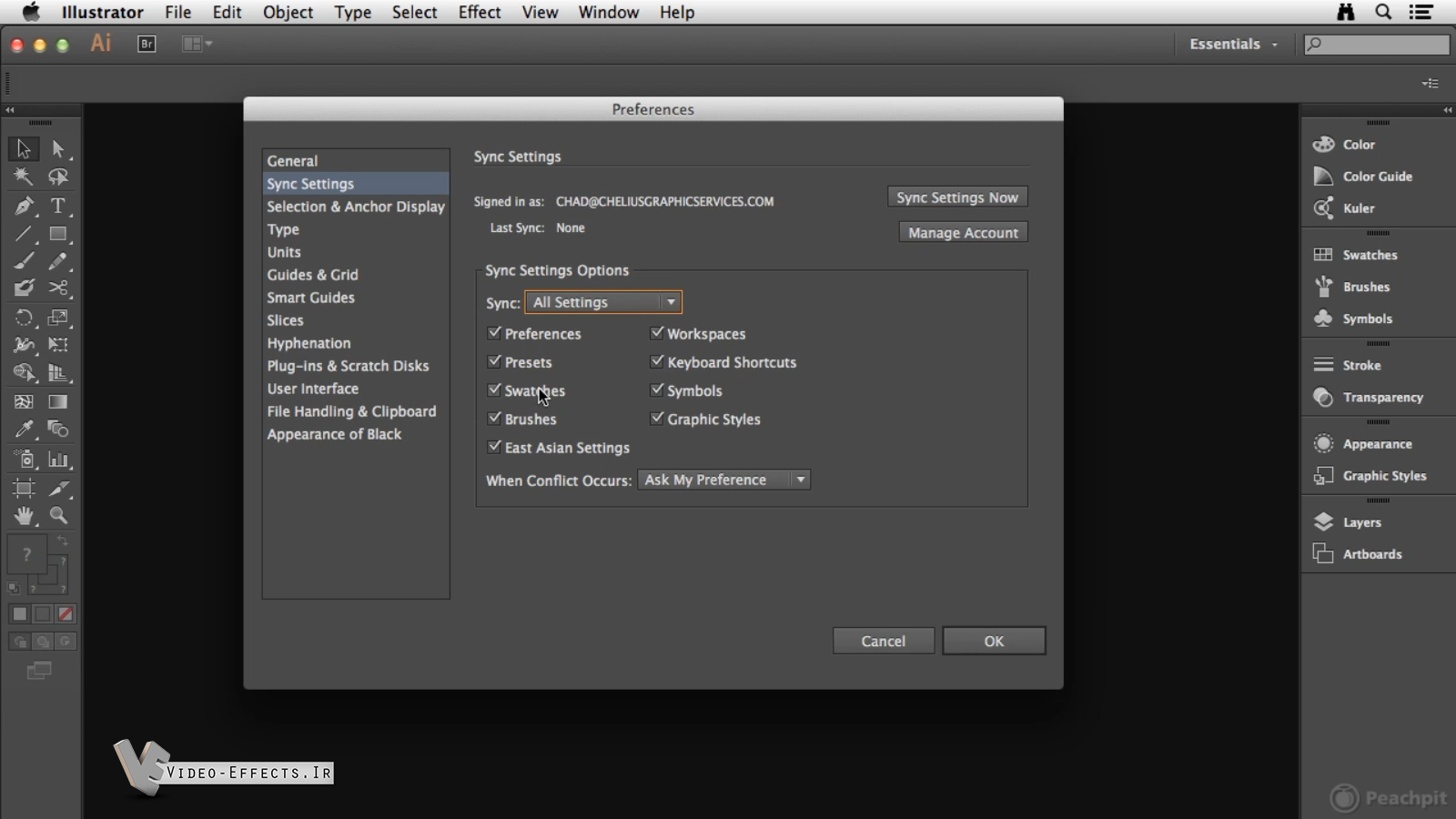The width and height of the screenshot is (1456, 819).
Task: Click the Adobe help search field
Action: (x=1377, y=44)
